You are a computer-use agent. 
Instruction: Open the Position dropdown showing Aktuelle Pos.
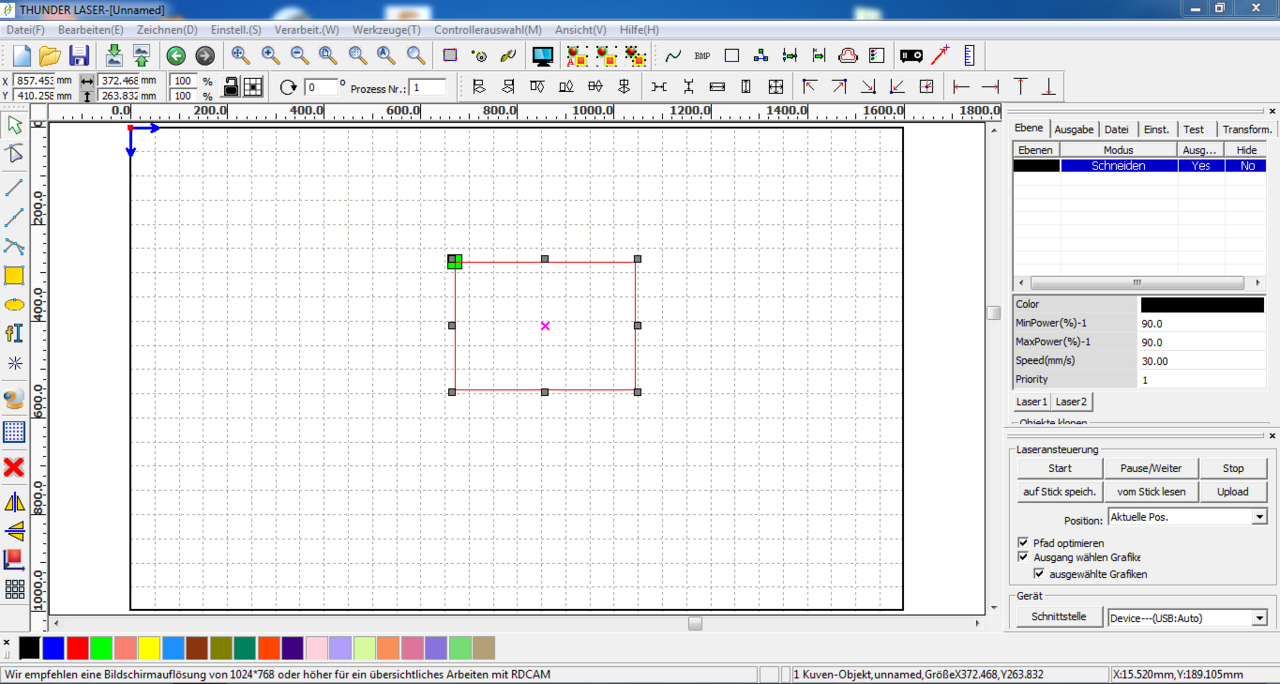tap(1259, 517)
